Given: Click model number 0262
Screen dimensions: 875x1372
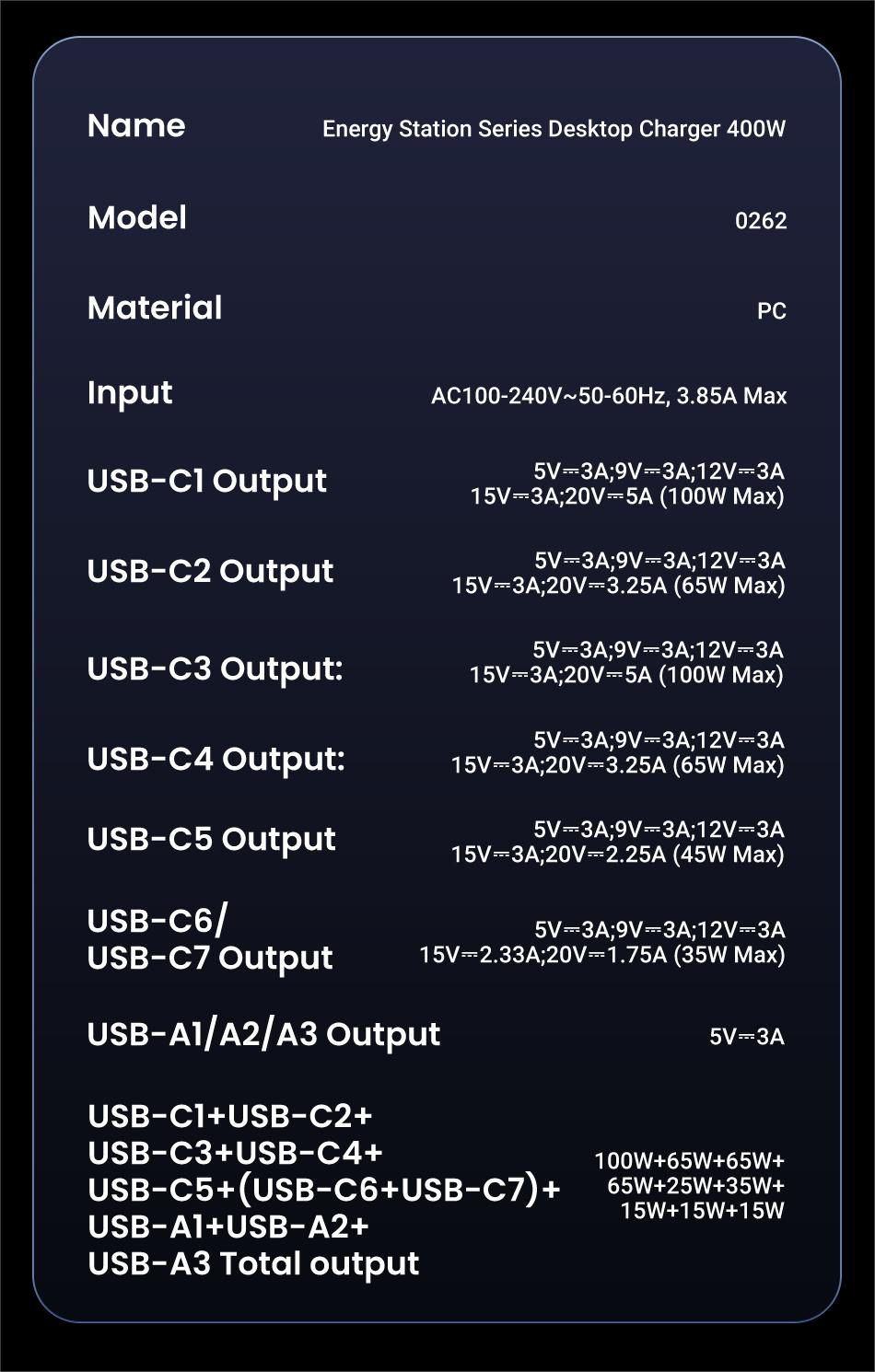Looking at the screenshot, I should 761,221.
